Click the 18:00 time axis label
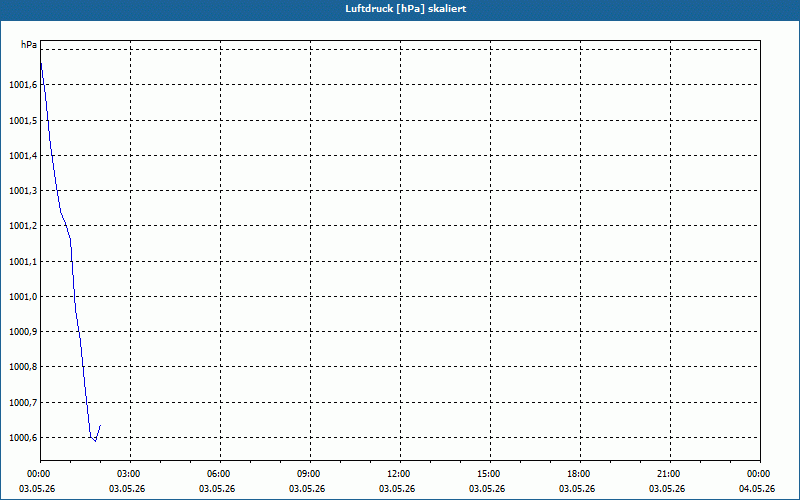The image size is (800, 500). coord(580,474)
